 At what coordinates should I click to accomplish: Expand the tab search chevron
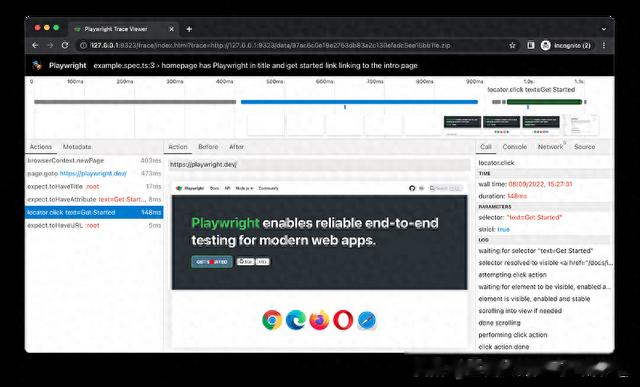pos(604,29)
